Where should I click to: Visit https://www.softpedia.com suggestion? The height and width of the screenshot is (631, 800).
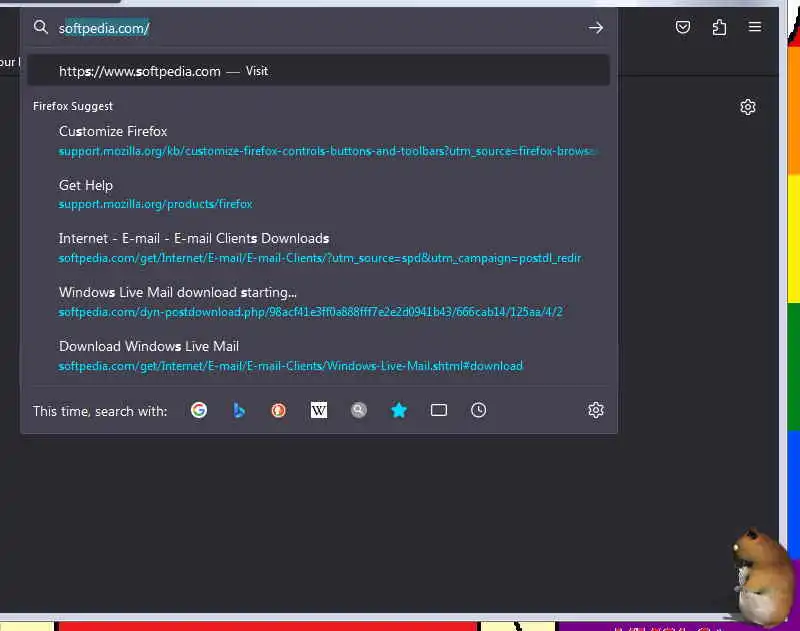coord(319,71)
